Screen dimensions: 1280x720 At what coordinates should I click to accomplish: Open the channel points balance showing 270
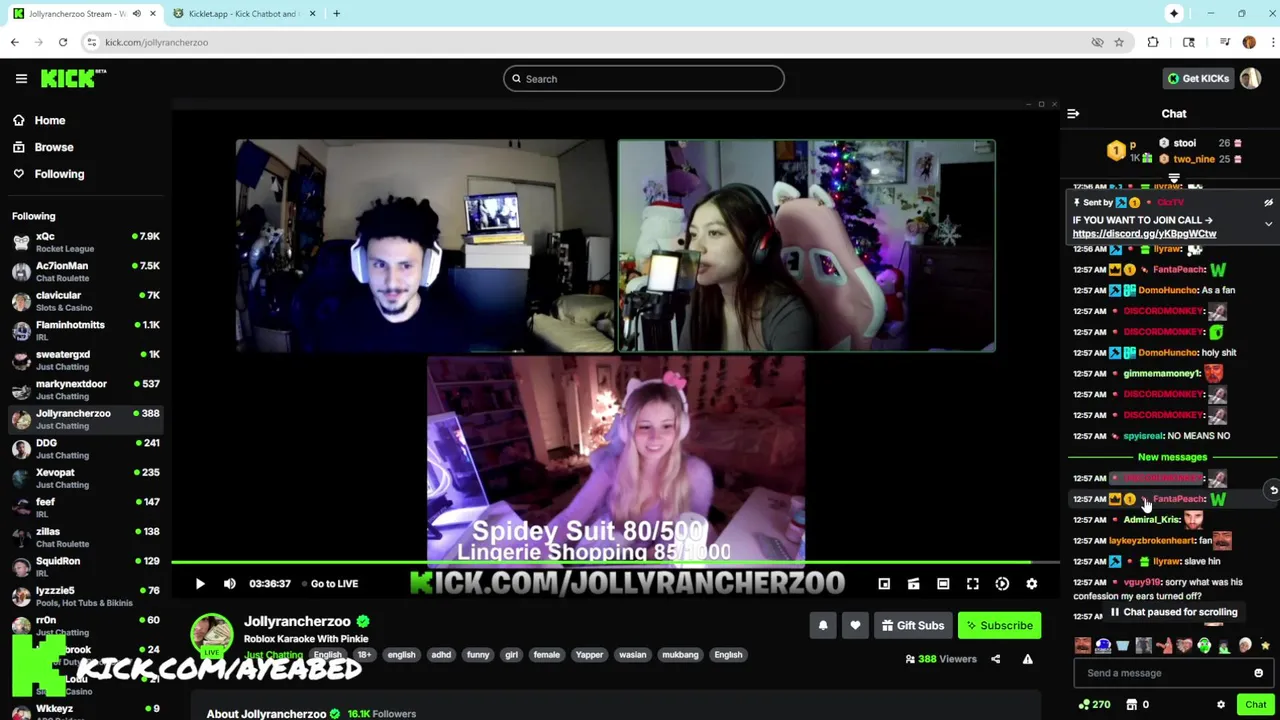pyautogui.click(x=1095, y=705)
